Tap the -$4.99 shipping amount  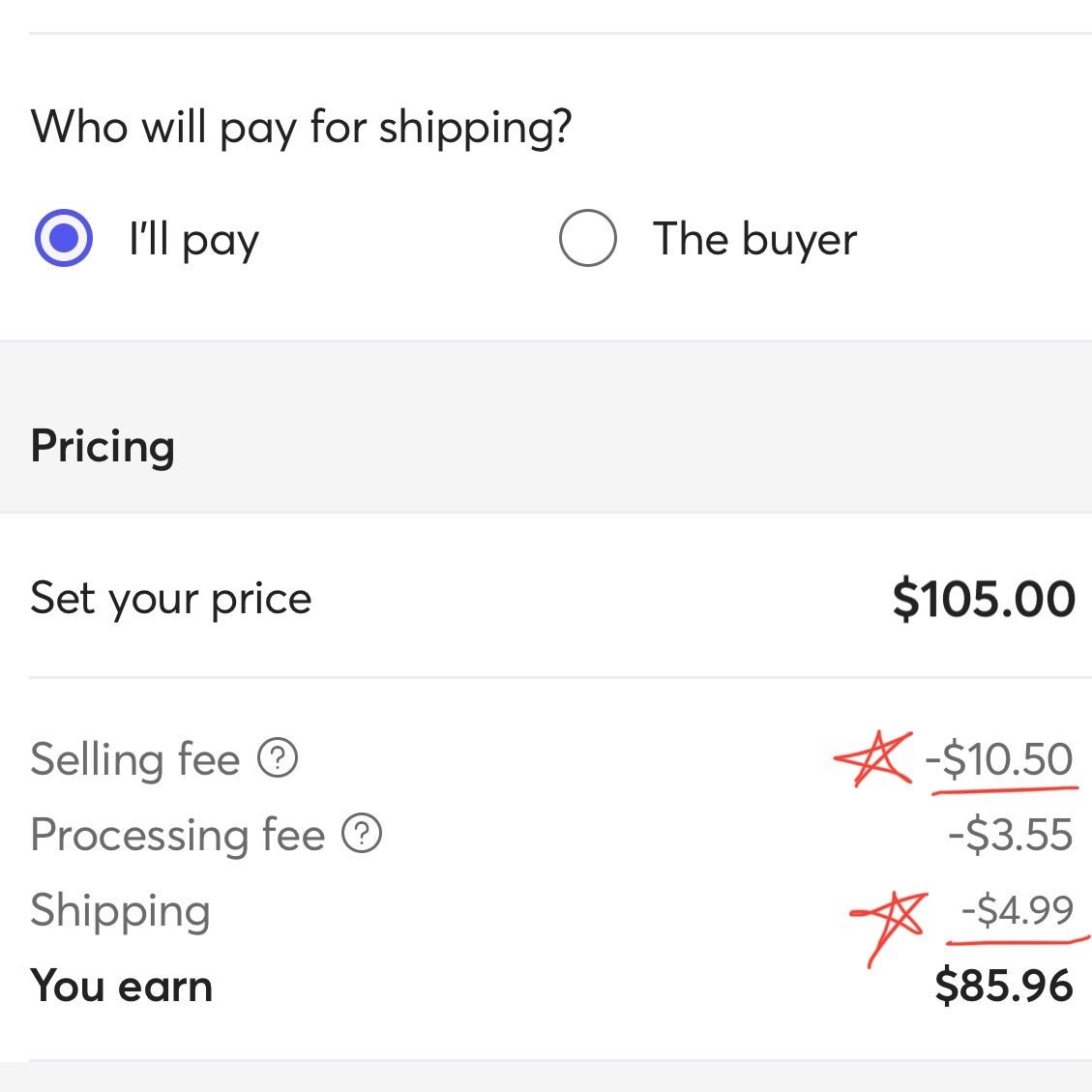point(1017,909)
